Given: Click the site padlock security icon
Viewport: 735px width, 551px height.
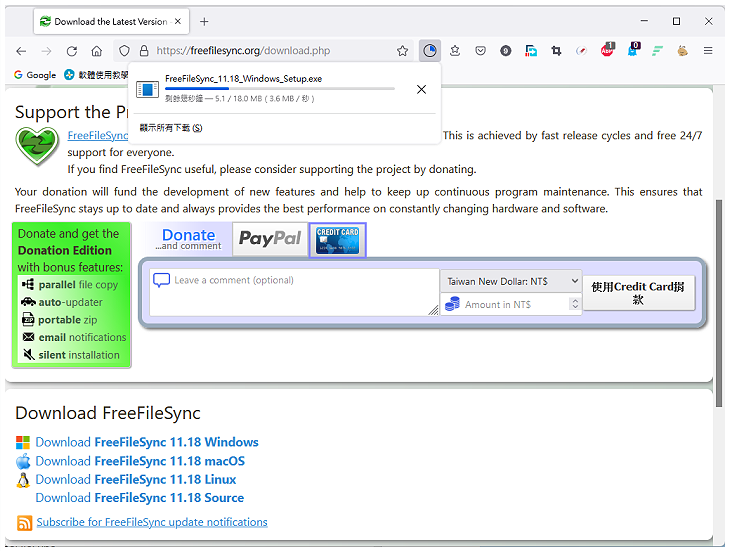Looking at the screenshot, I should click(144, 51).
